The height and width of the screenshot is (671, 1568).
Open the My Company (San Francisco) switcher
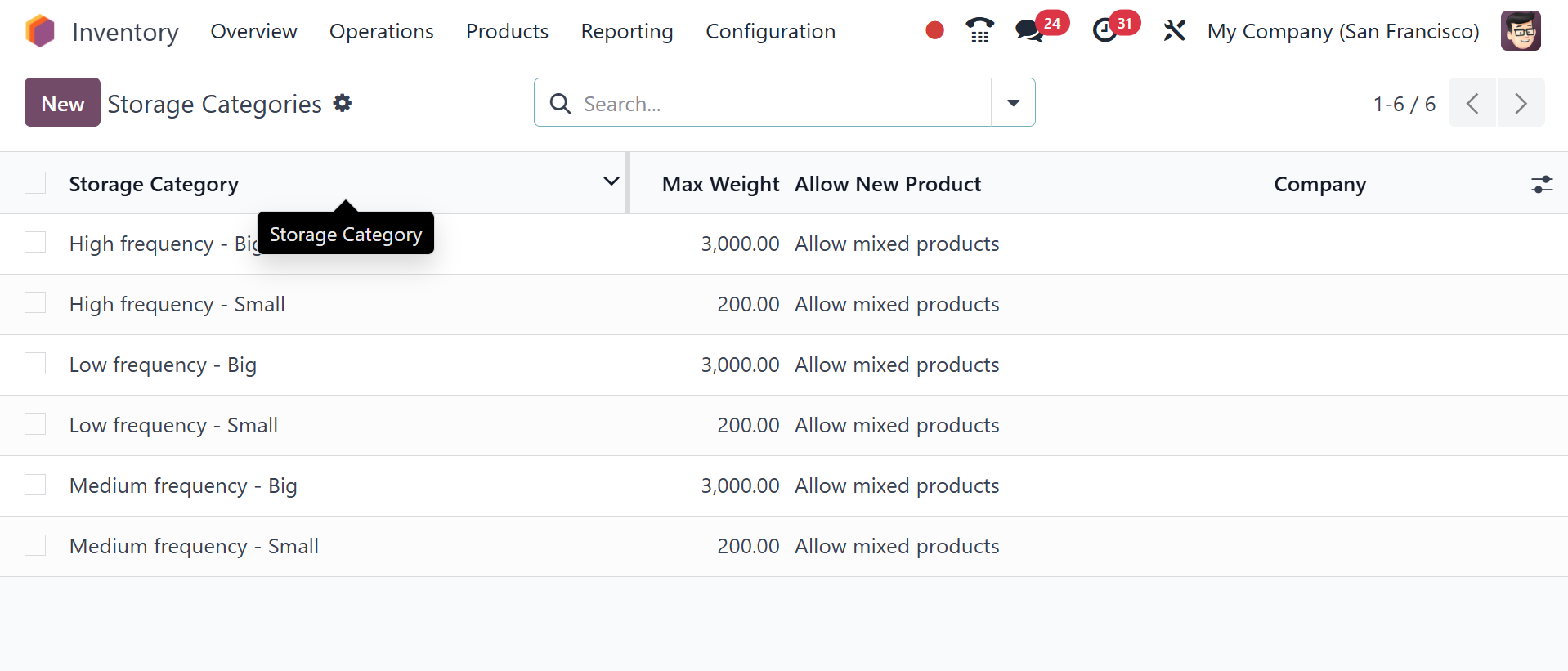1342,31
